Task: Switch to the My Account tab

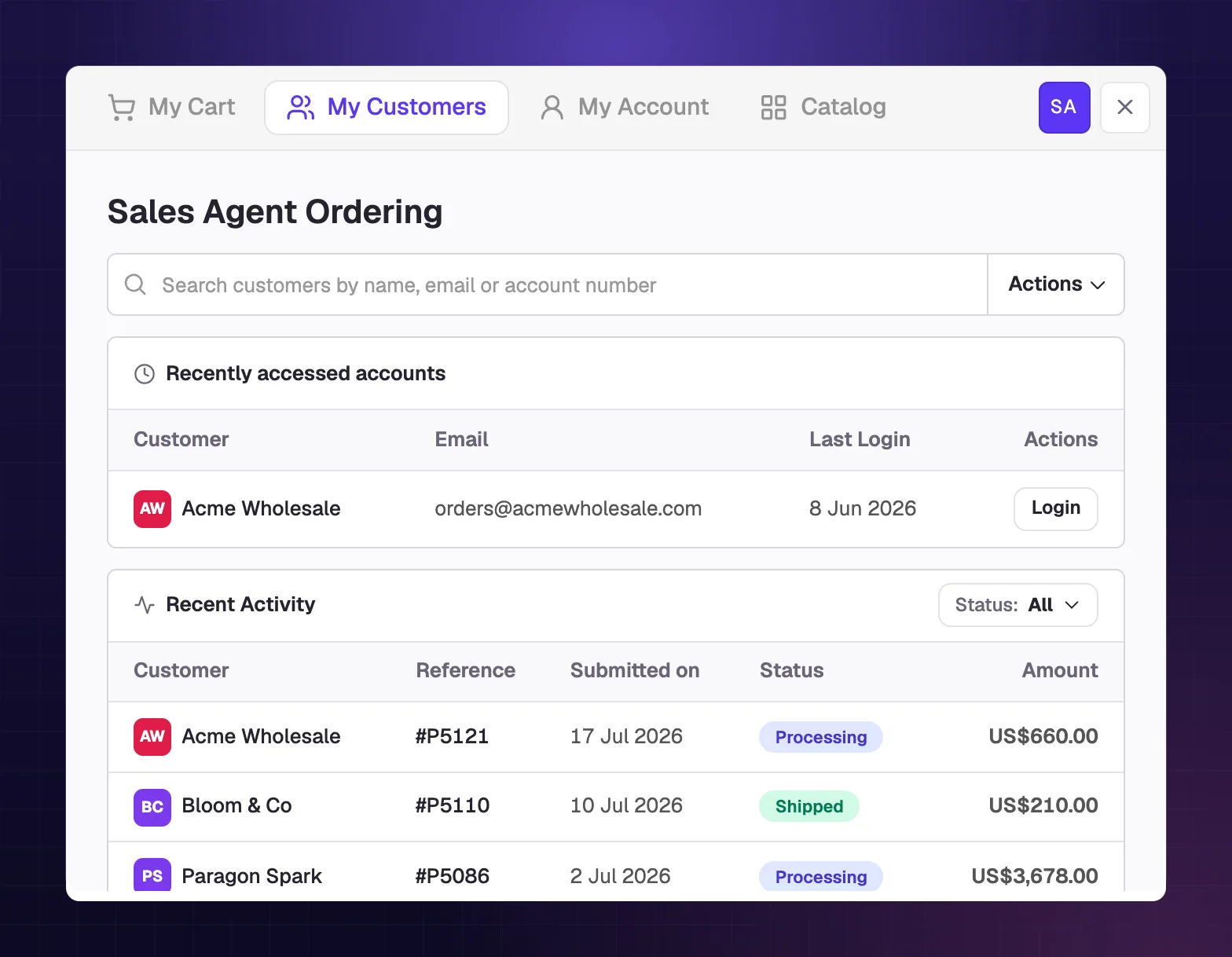Action: pyautogui.click(x=625, y=107)
